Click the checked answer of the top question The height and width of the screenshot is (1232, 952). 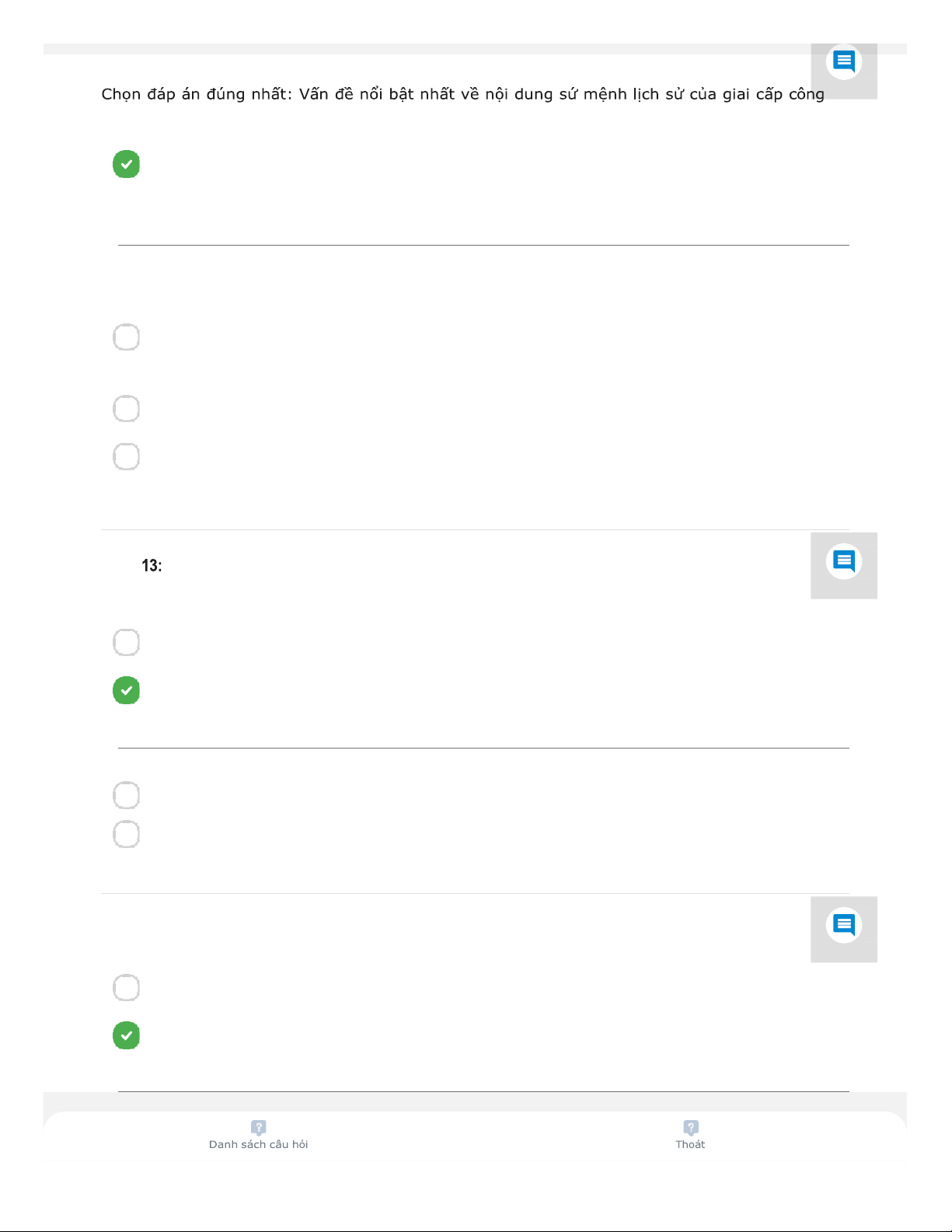tap(127, 164)
